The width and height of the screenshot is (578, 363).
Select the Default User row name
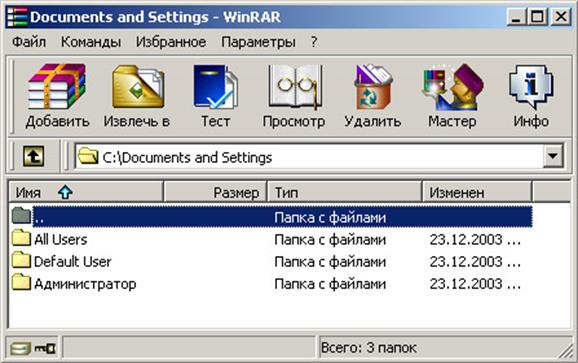click(x=73, y=262)
